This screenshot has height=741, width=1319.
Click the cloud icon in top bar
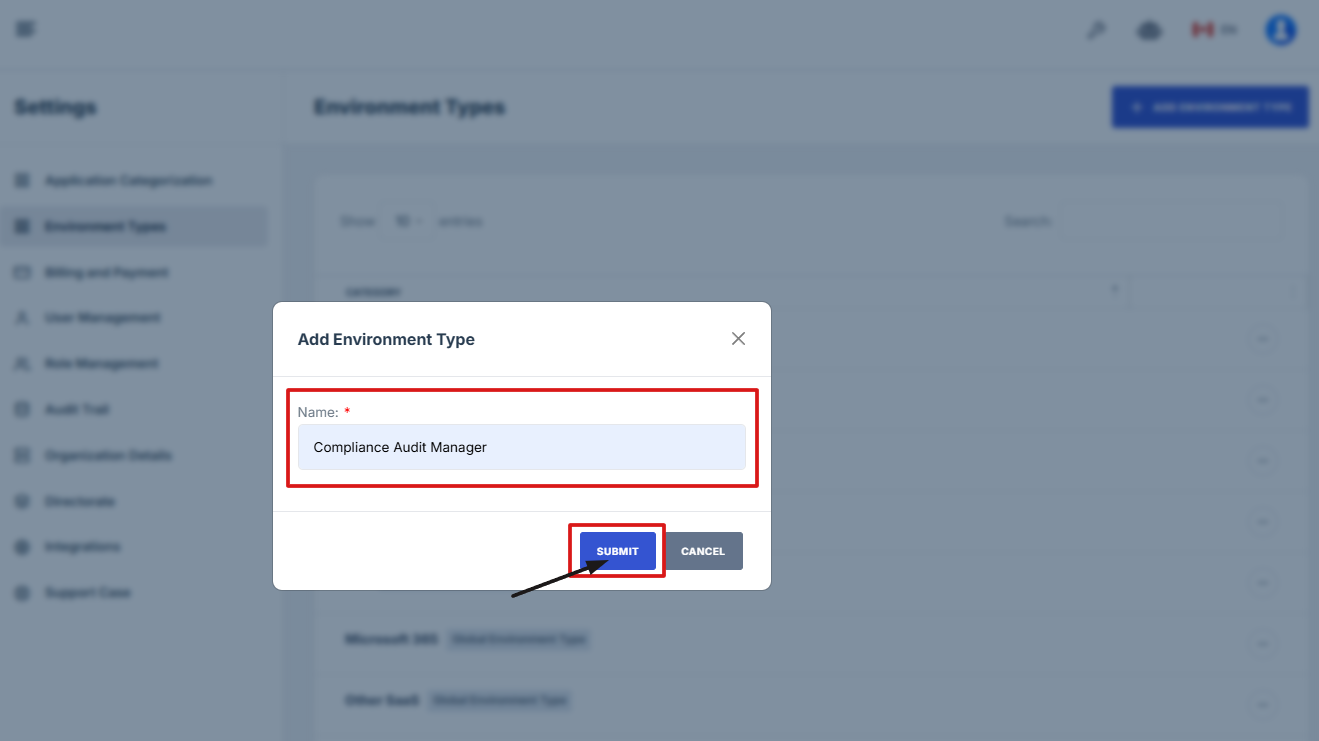pyautogui.click(x=1149, y=31)
